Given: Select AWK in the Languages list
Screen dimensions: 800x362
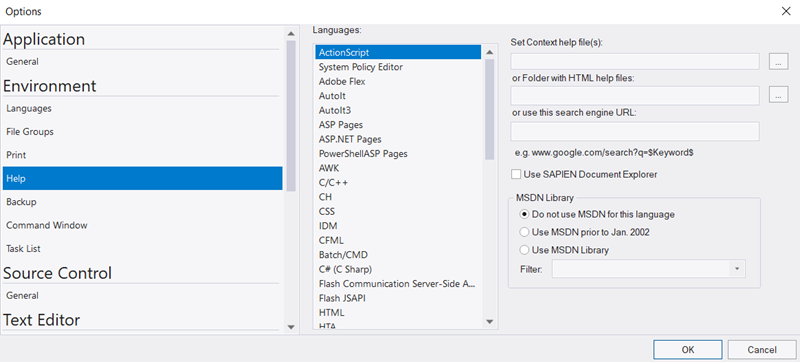Looking at the screenshot, I should pos(398,168).
